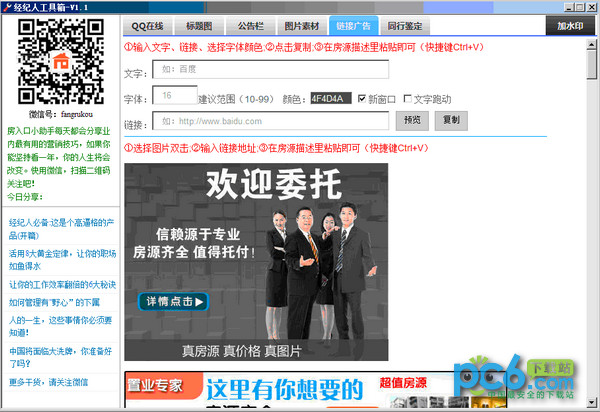The height and width of the screenshot is (412, 600).
Task: Click the 详情点击 button in the banner
Action: 173,301
